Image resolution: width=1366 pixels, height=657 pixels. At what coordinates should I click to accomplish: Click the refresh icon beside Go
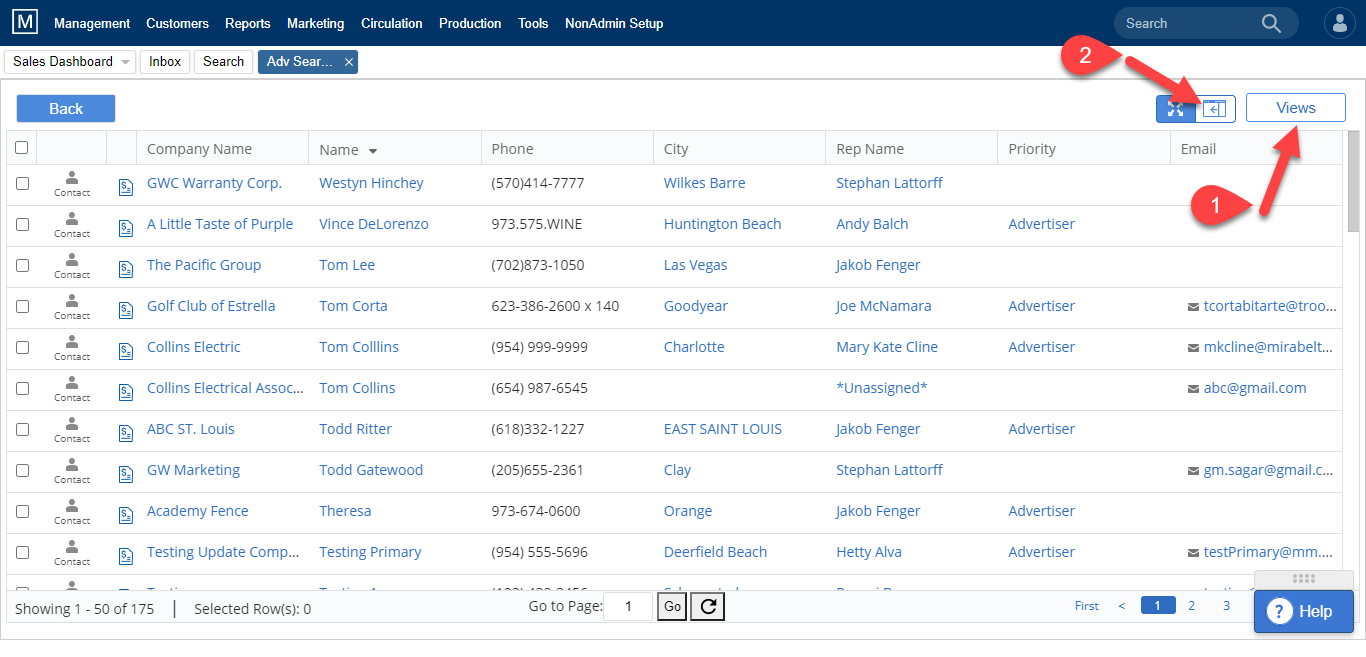[707, 606]
